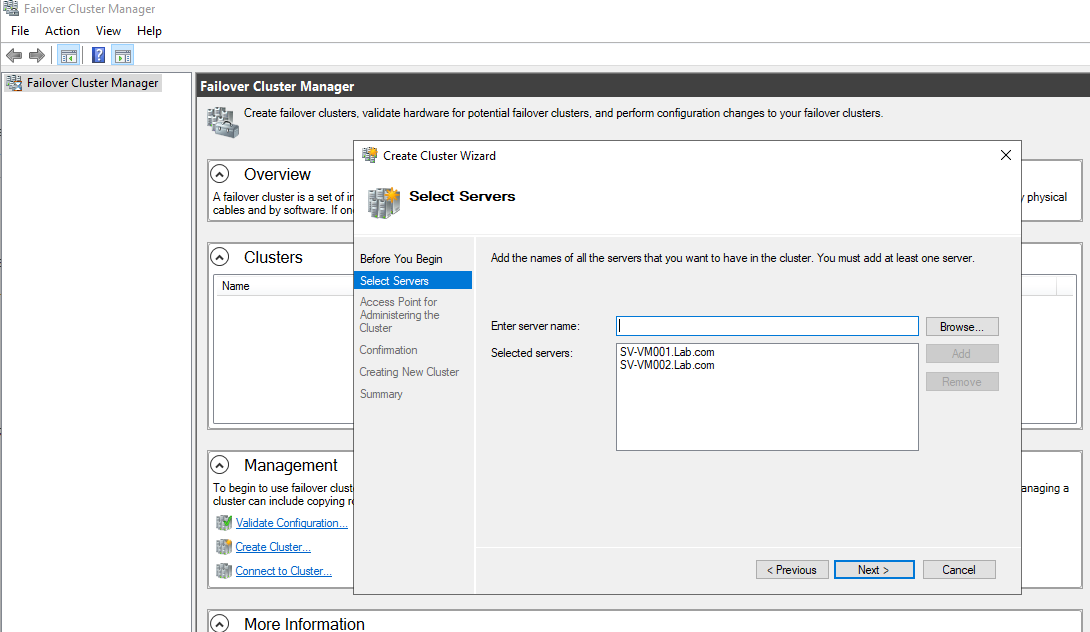Click the Creating New Cluster wizard step
The height and width of the screenshot is (632, 1090).
click(409, 372)
